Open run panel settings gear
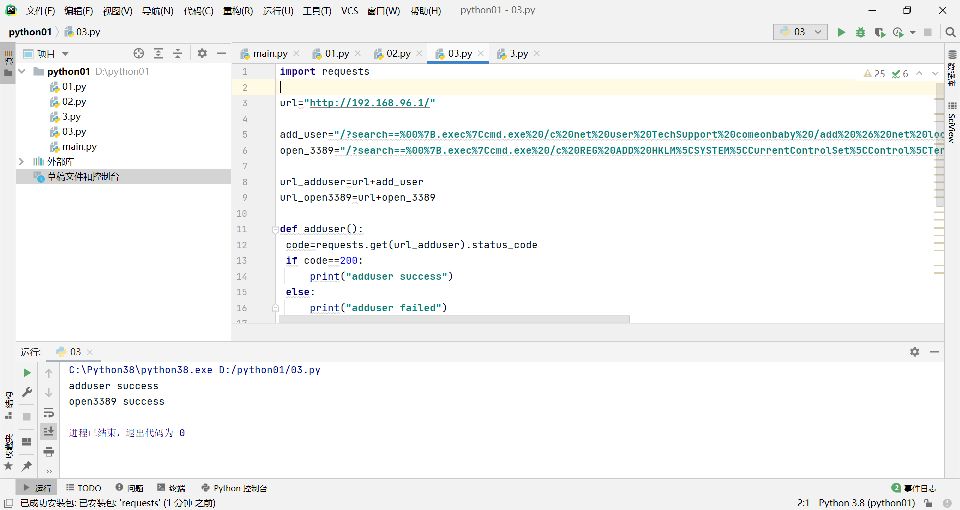This screenshot has width=960, height=510. [914, 351]
